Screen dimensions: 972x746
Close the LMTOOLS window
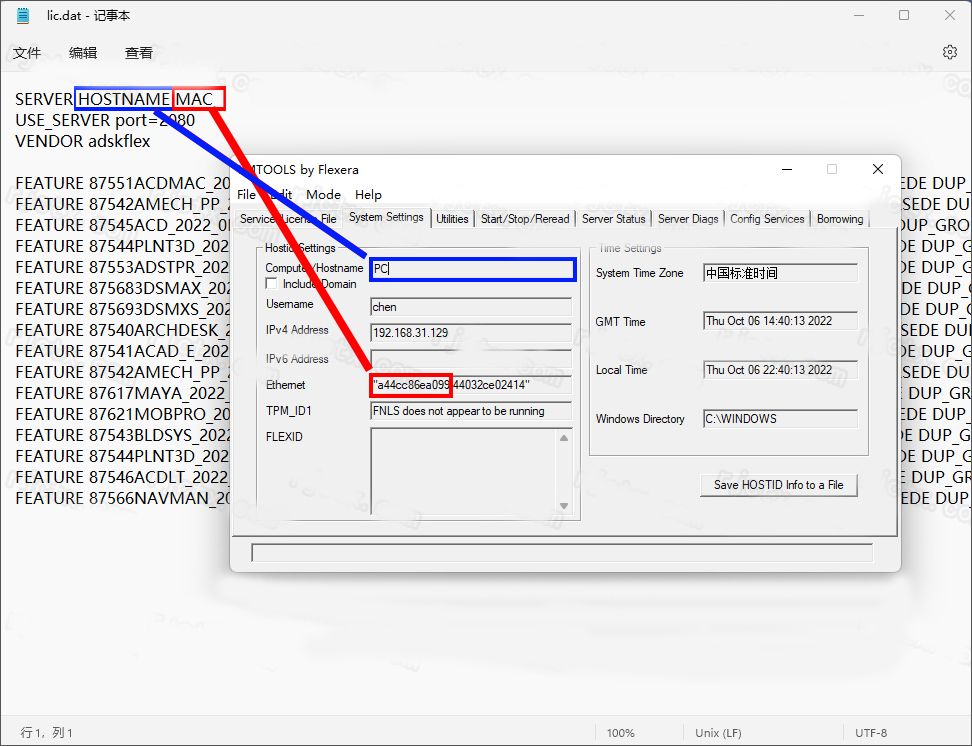(x=878, y=169)
